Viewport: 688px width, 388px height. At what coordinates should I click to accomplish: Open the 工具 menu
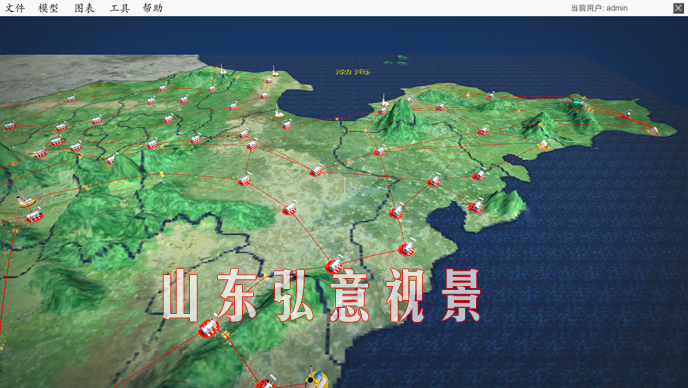tap(119, 8)
